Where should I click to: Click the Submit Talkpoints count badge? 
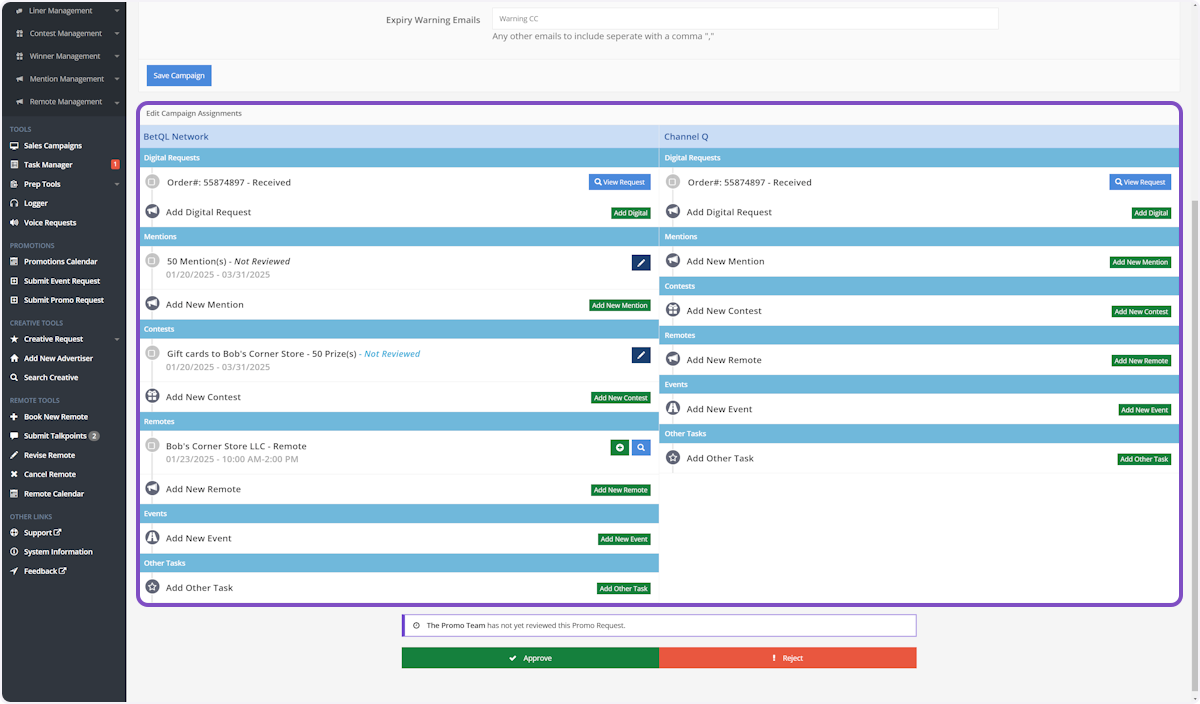tap(94, 436)
